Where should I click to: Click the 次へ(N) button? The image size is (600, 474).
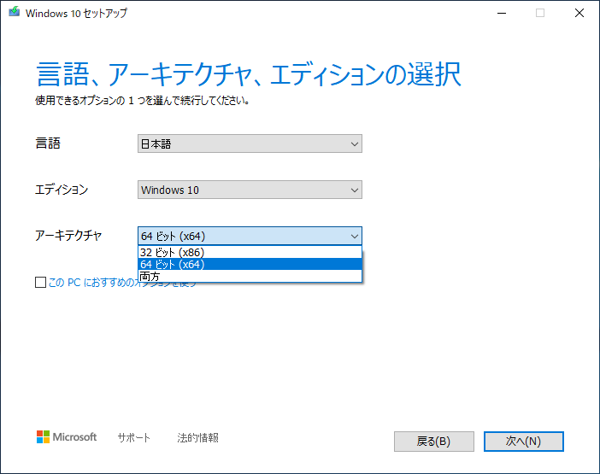click(523, 441)
